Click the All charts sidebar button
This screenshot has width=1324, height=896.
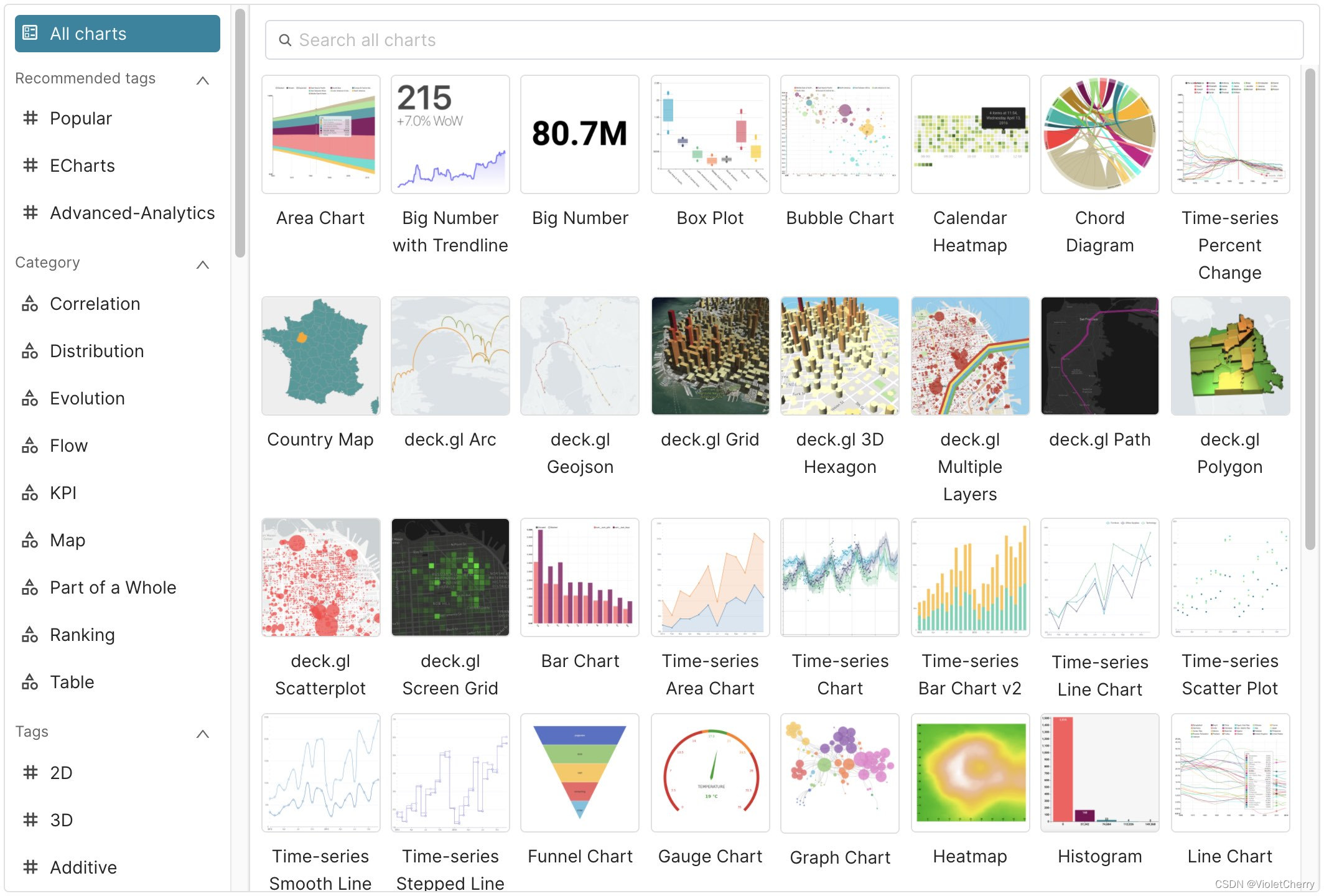[x=116, y=33]
